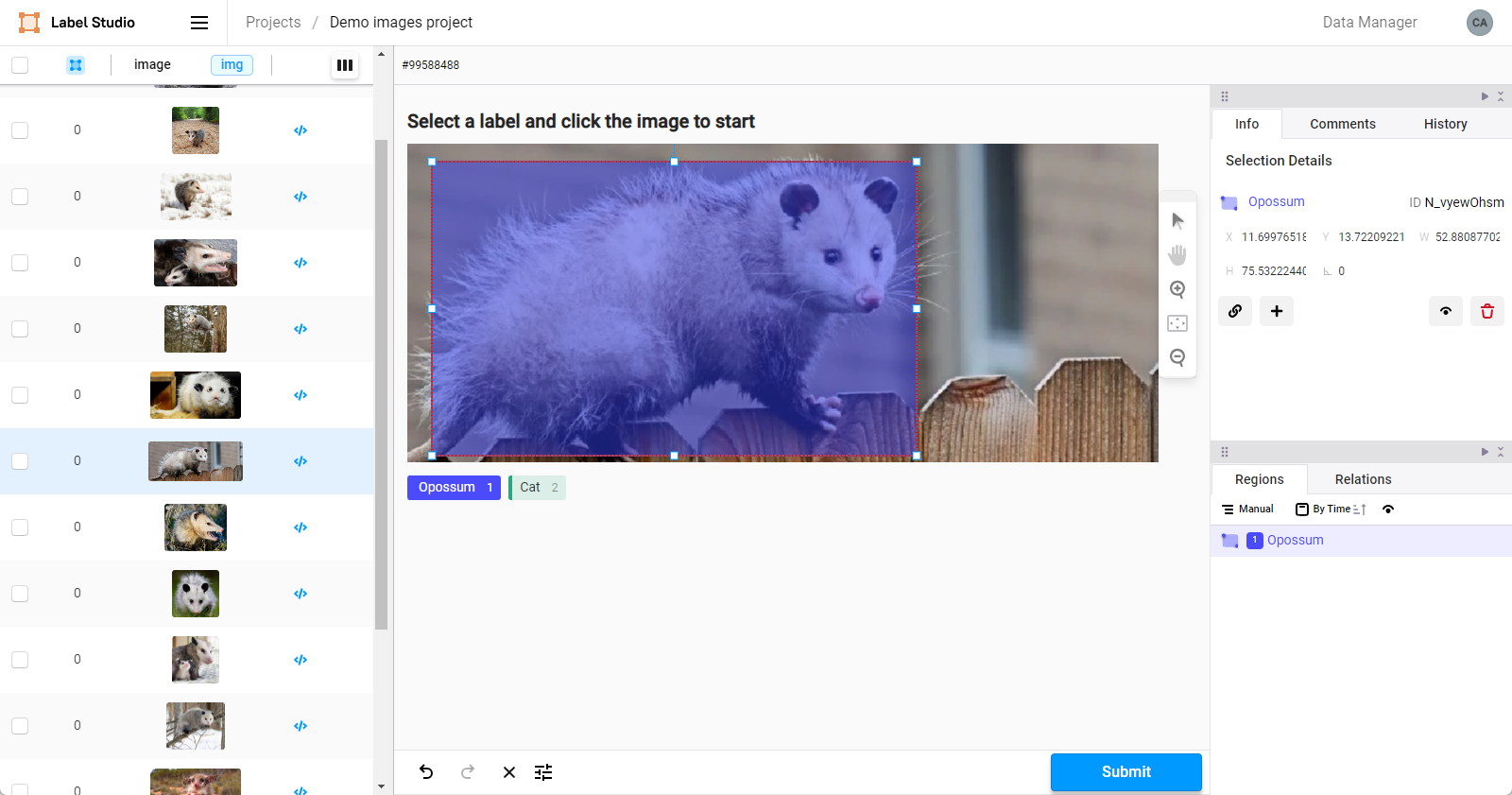Screen dimensions: 1512x795
Task: Fit image to original size
Action: [x=1177, y=323]
